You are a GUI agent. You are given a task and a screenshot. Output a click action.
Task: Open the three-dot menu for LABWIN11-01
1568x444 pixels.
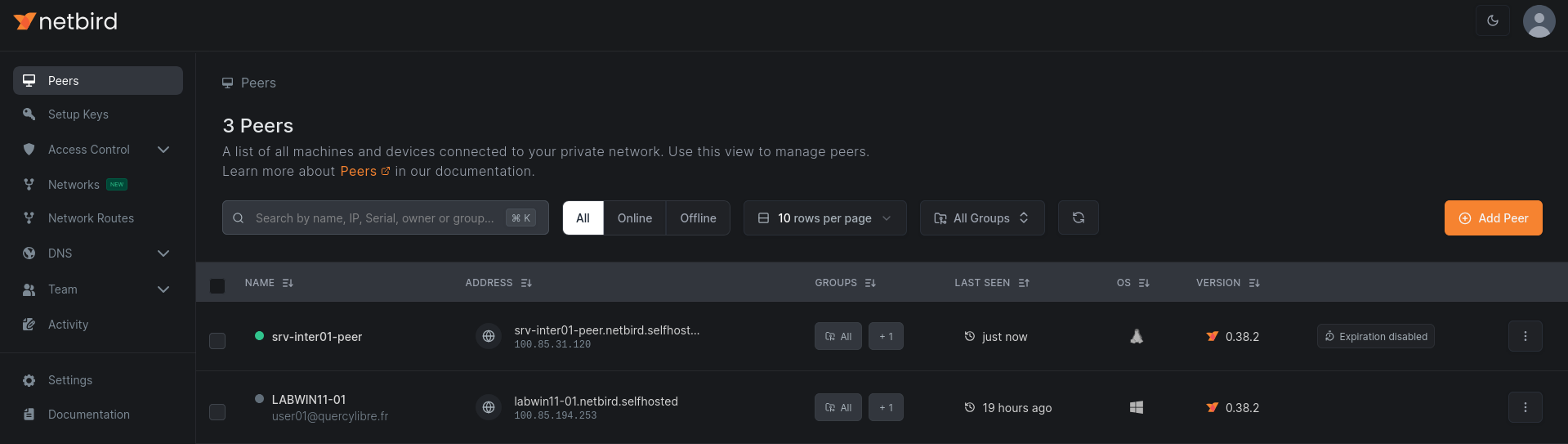click(x=1525, y=407)
